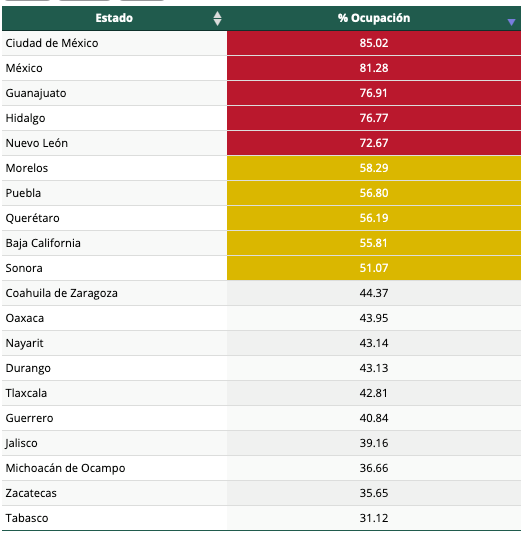
Task: Select Michoacán de Ocampo row
Action: click(x=261, y=468)
